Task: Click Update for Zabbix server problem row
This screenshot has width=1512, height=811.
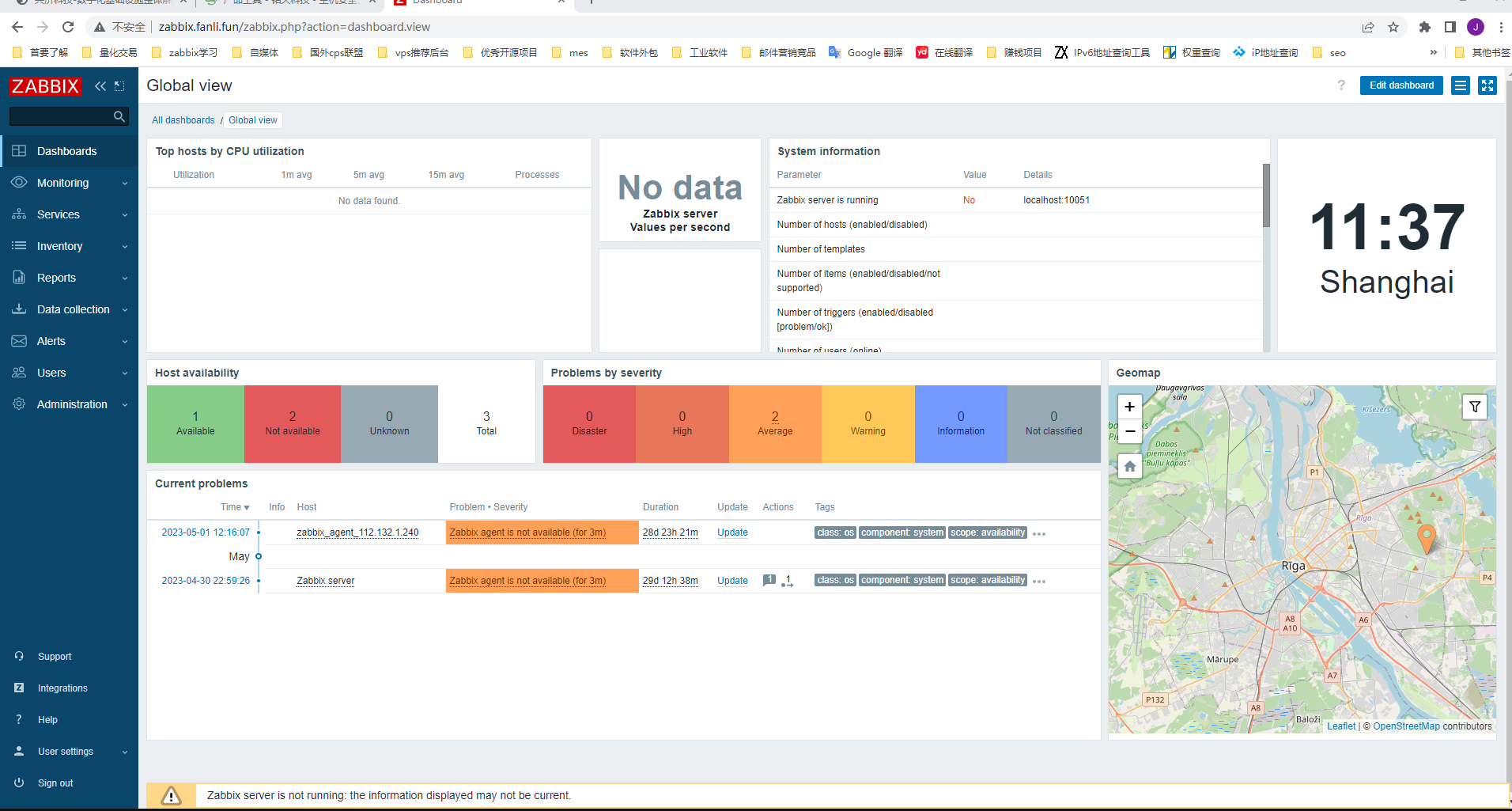Action: point(732,581)
